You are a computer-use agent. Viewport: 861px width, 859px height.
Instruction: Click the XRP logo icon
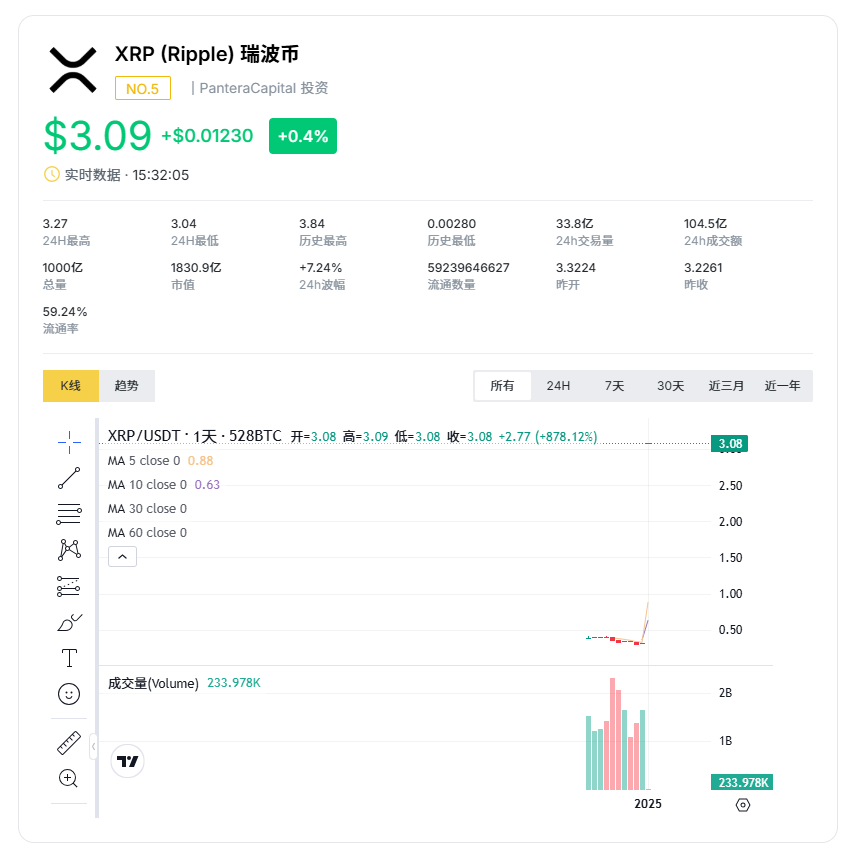[72, 70]
